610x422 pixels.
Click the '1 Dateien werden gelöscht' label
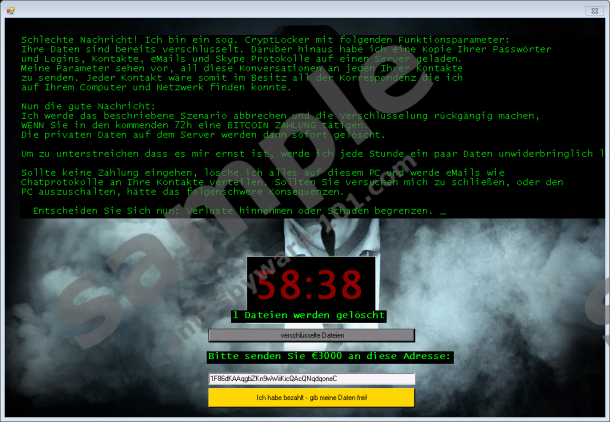click(308, 315)
